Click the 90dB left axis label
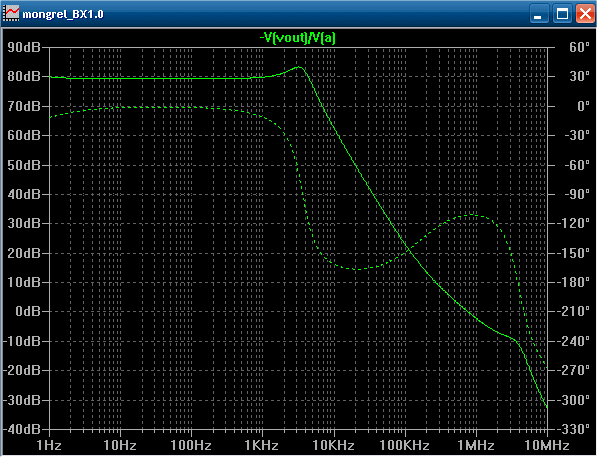 coord(24,47)
